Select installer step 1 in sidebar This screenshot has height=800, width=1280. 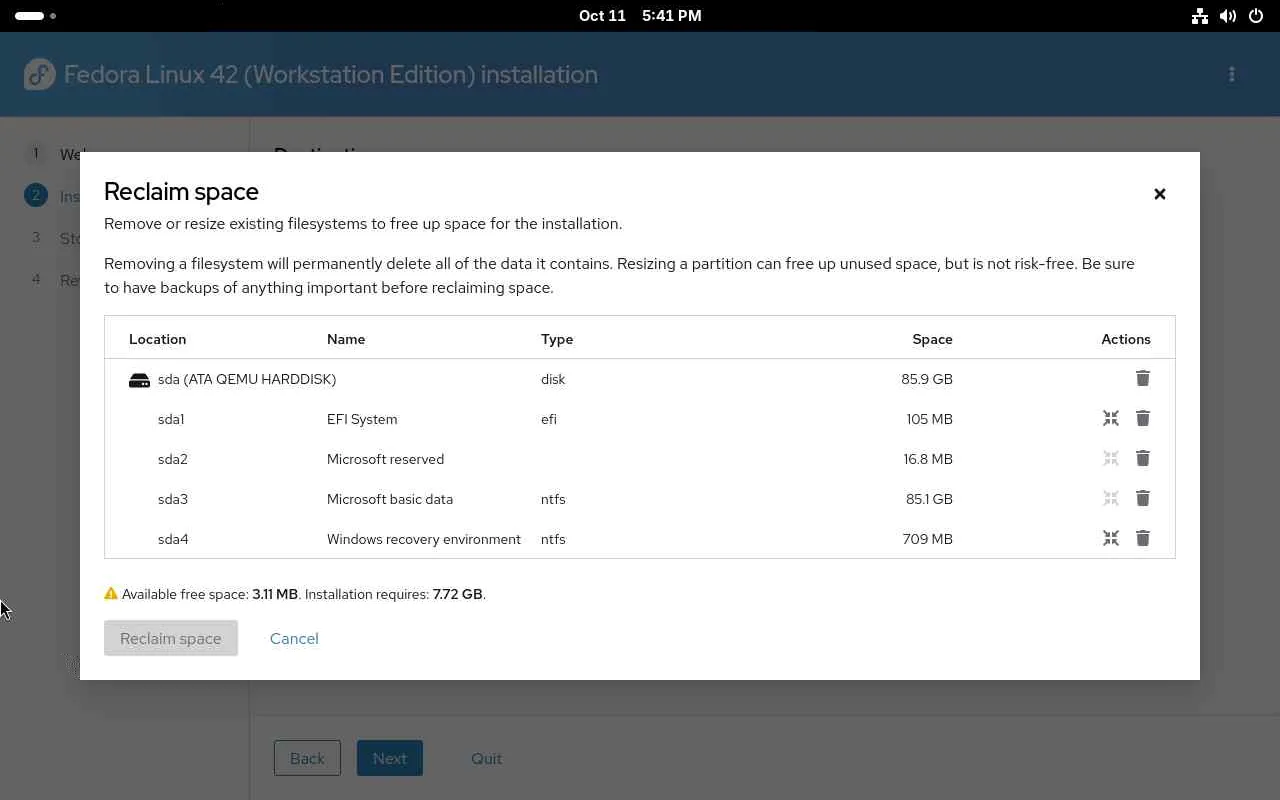[x=36, y=154]
